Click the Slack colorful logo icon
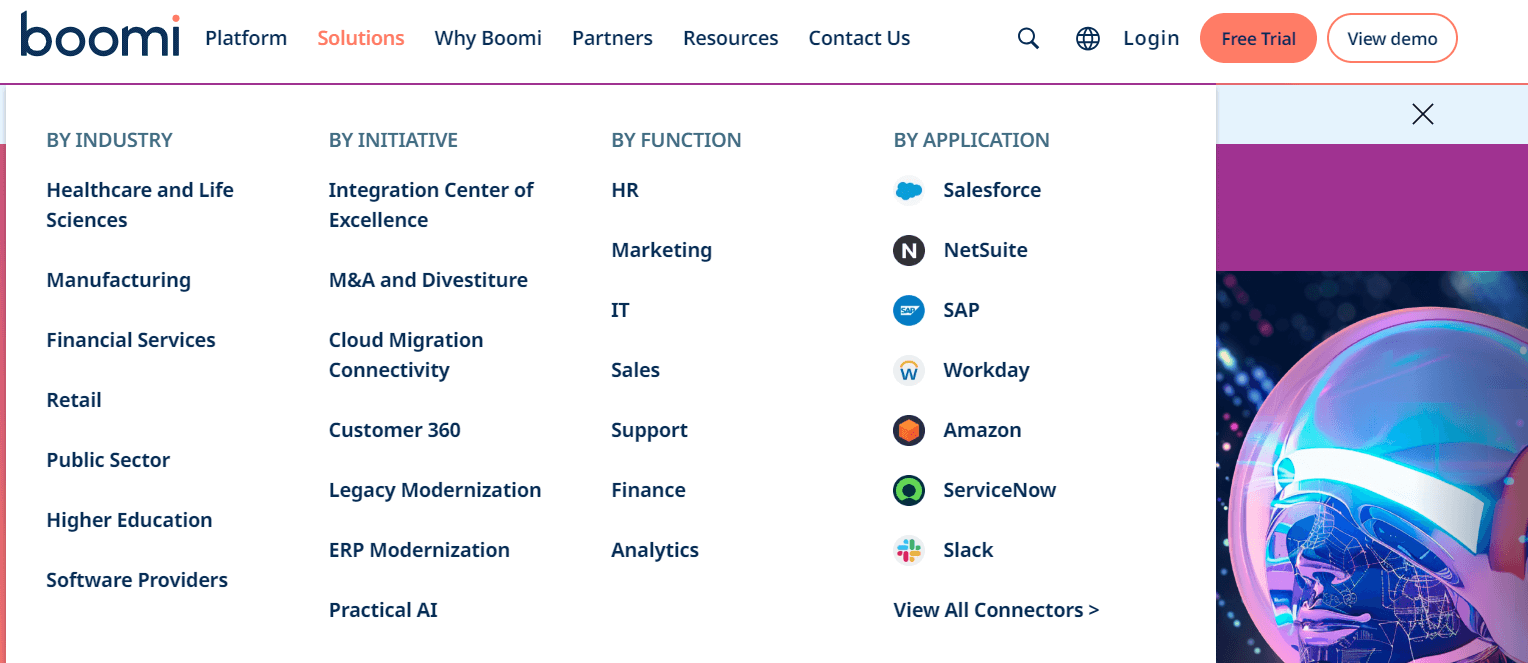This screenshot has height=663, width=1528. click(x=909, y=550)
